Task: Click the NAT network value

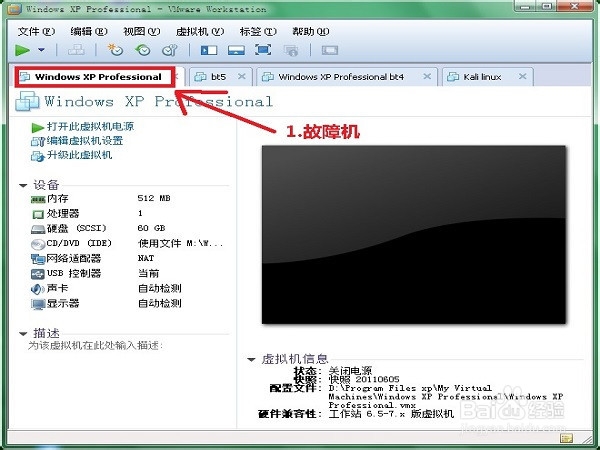Action: coord(146,258)
